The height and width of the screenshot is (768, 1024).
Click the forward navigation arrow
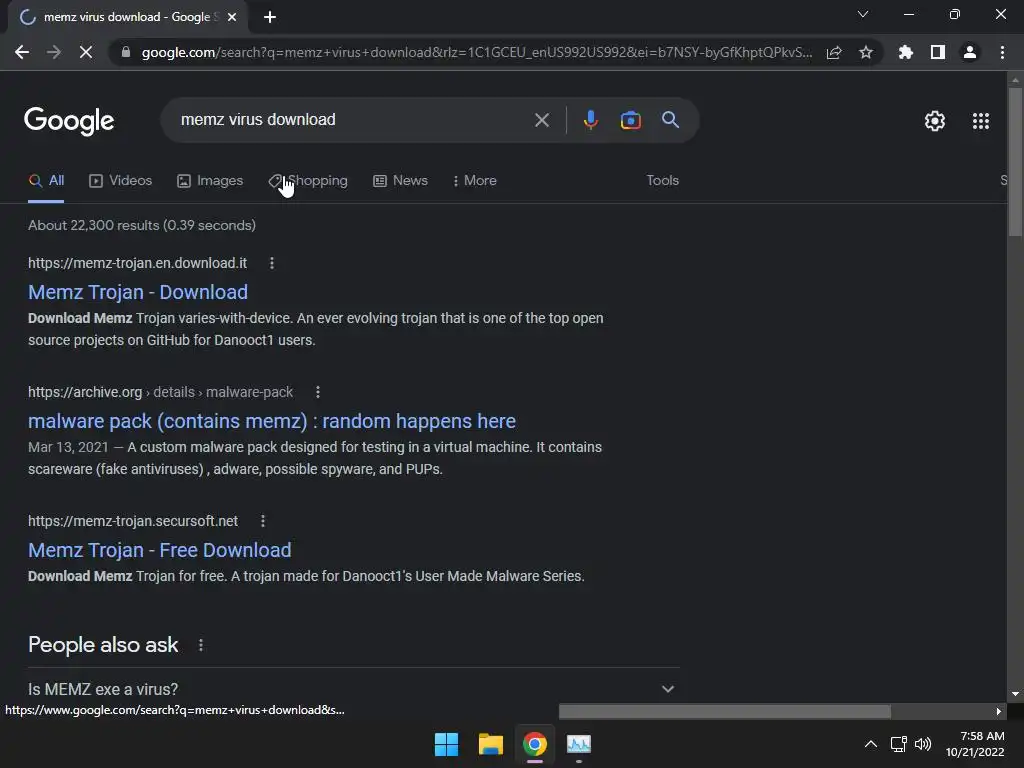[54, 52]
